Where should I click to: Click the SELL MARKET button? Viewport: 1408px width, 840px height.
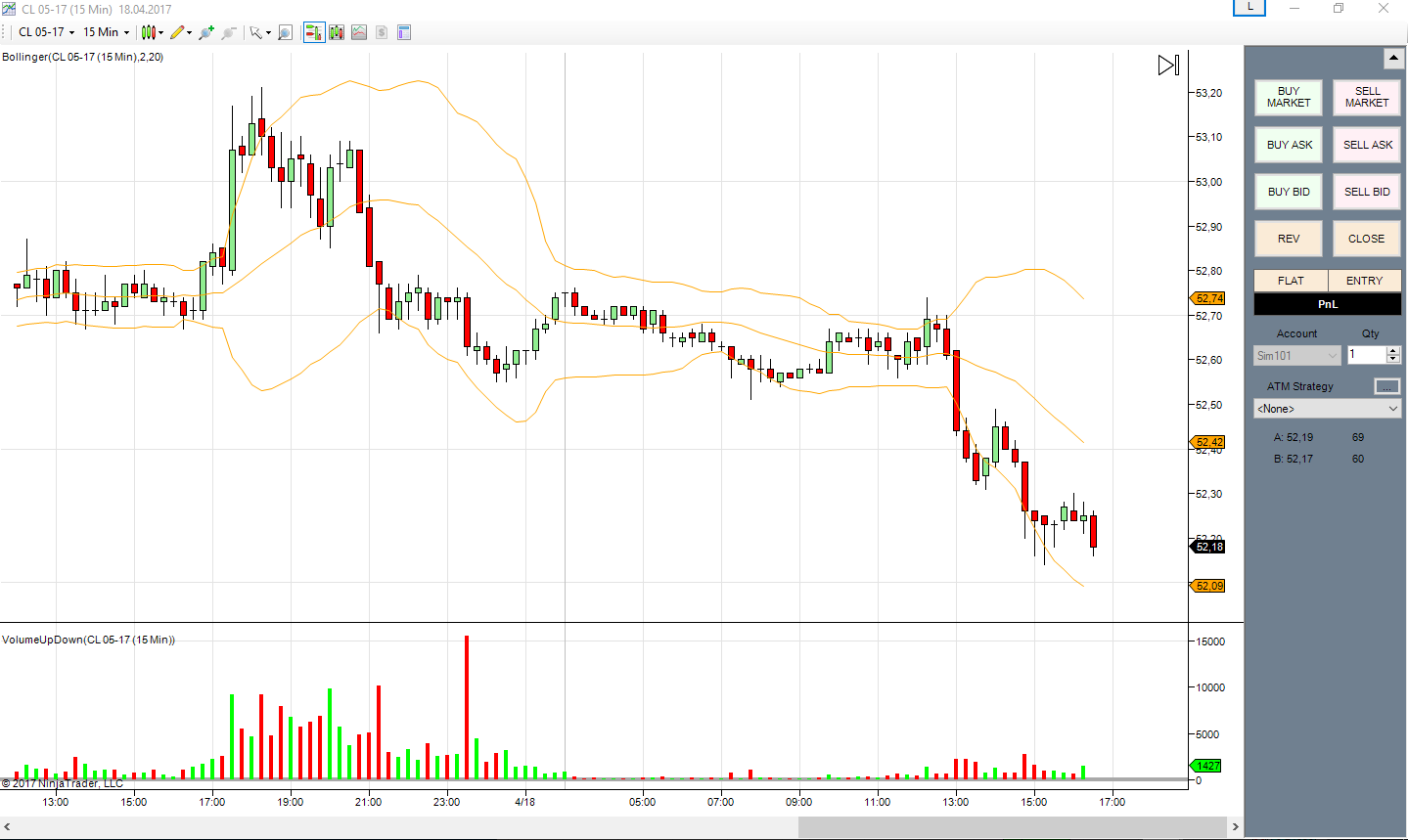pos(1367,97)
